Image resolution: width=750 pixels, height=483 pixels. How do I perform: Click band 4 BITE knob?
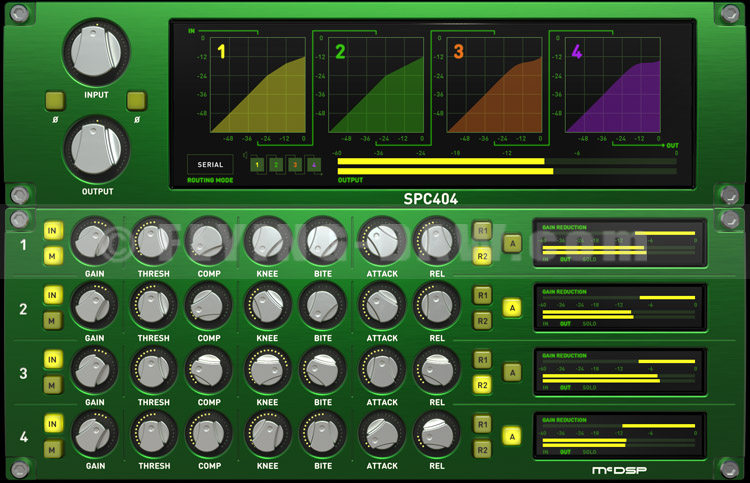322,434
